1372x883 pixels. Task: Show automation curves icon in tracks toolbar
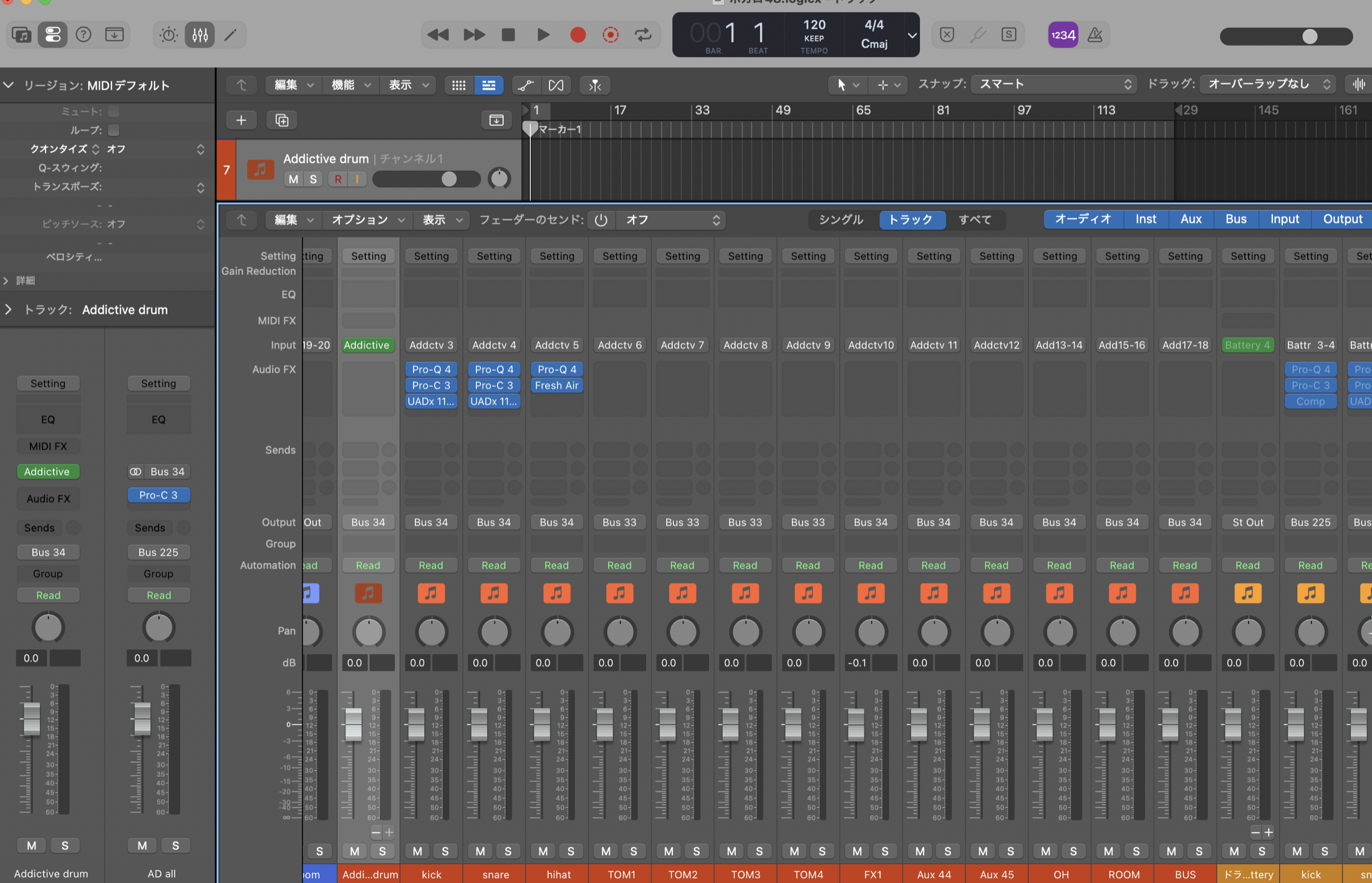[526, 85]
